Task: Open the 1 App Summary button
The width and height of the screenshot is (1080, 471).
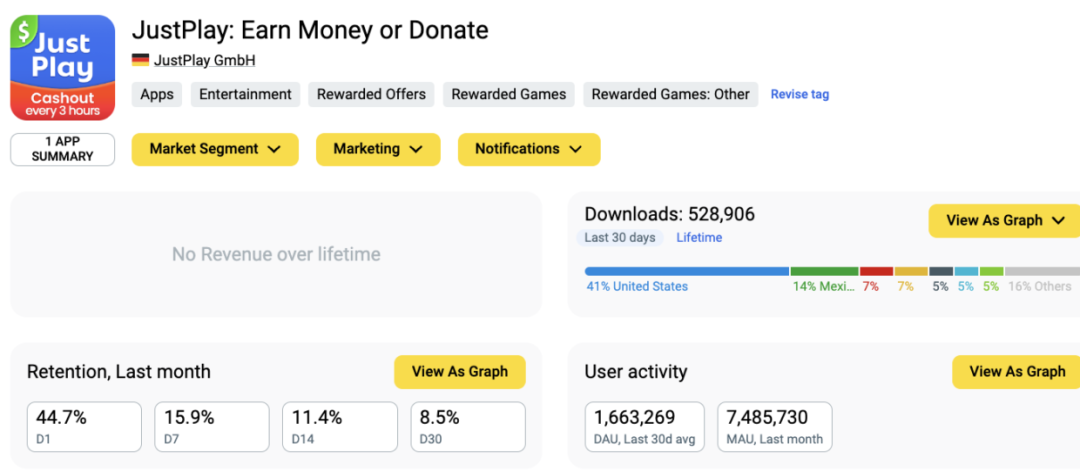Action: click(62, 149)
